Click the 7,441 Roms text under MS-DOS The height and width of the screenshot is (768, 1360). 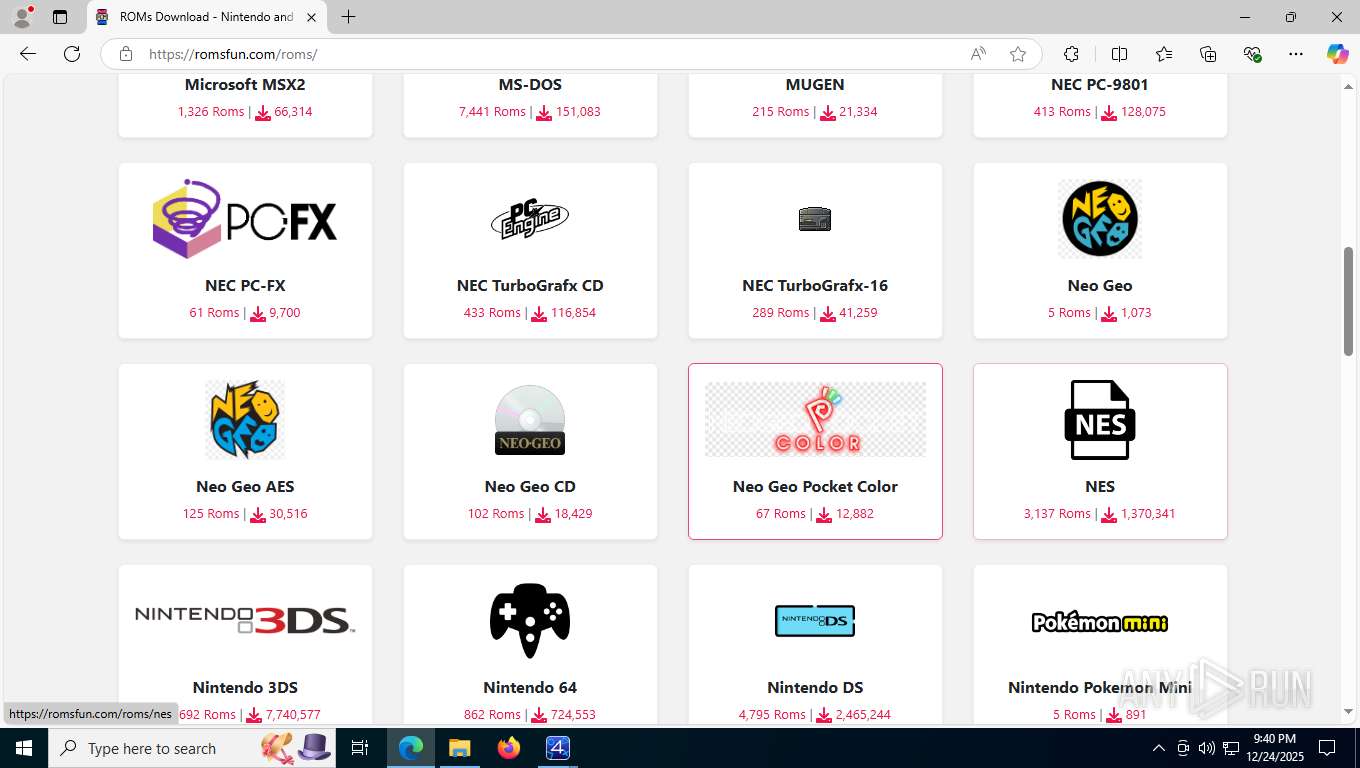tap(492, 112)
